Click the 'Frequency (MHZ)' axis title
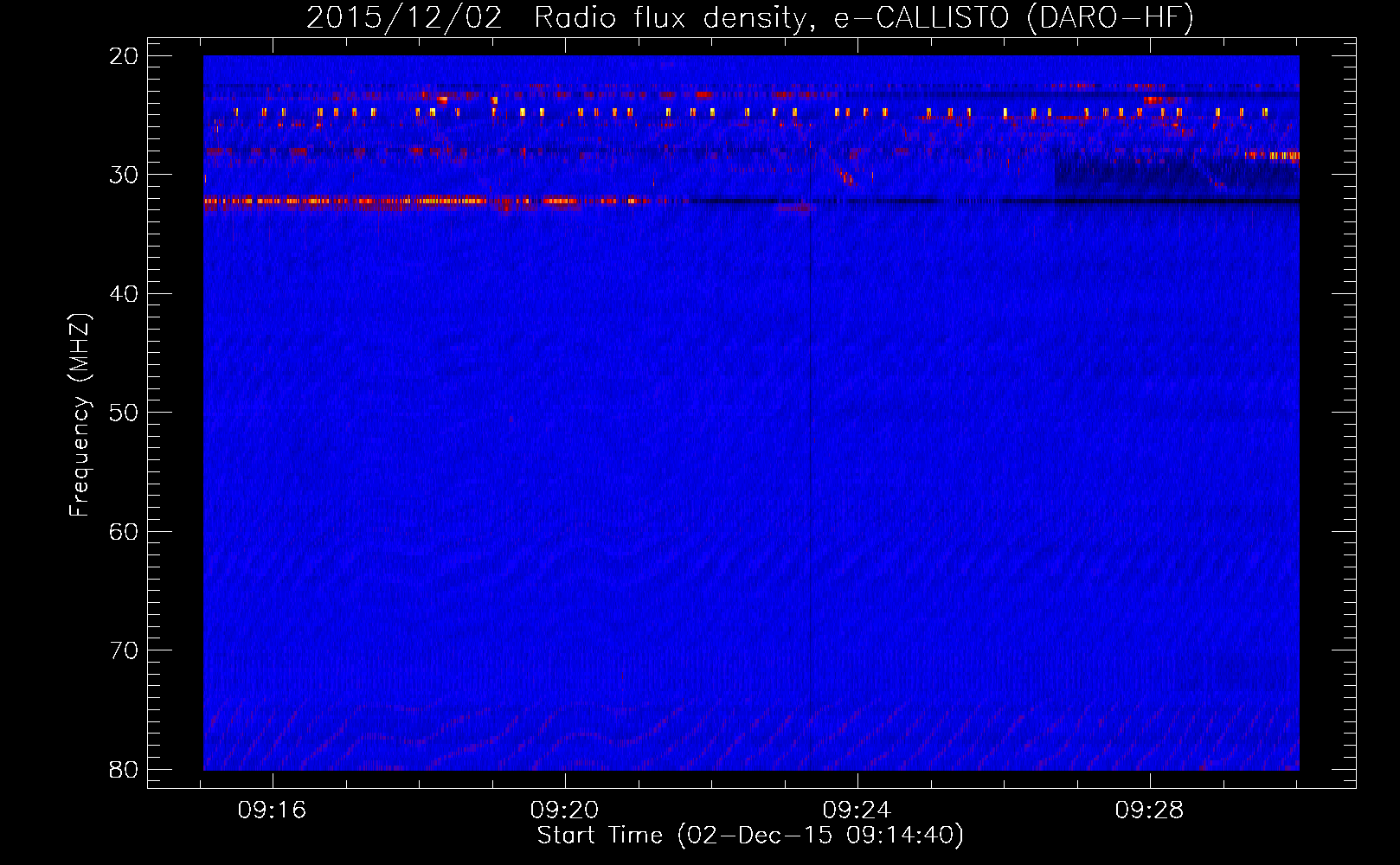This screenshot has height=865, width=1400. click(x=80, y=414)
